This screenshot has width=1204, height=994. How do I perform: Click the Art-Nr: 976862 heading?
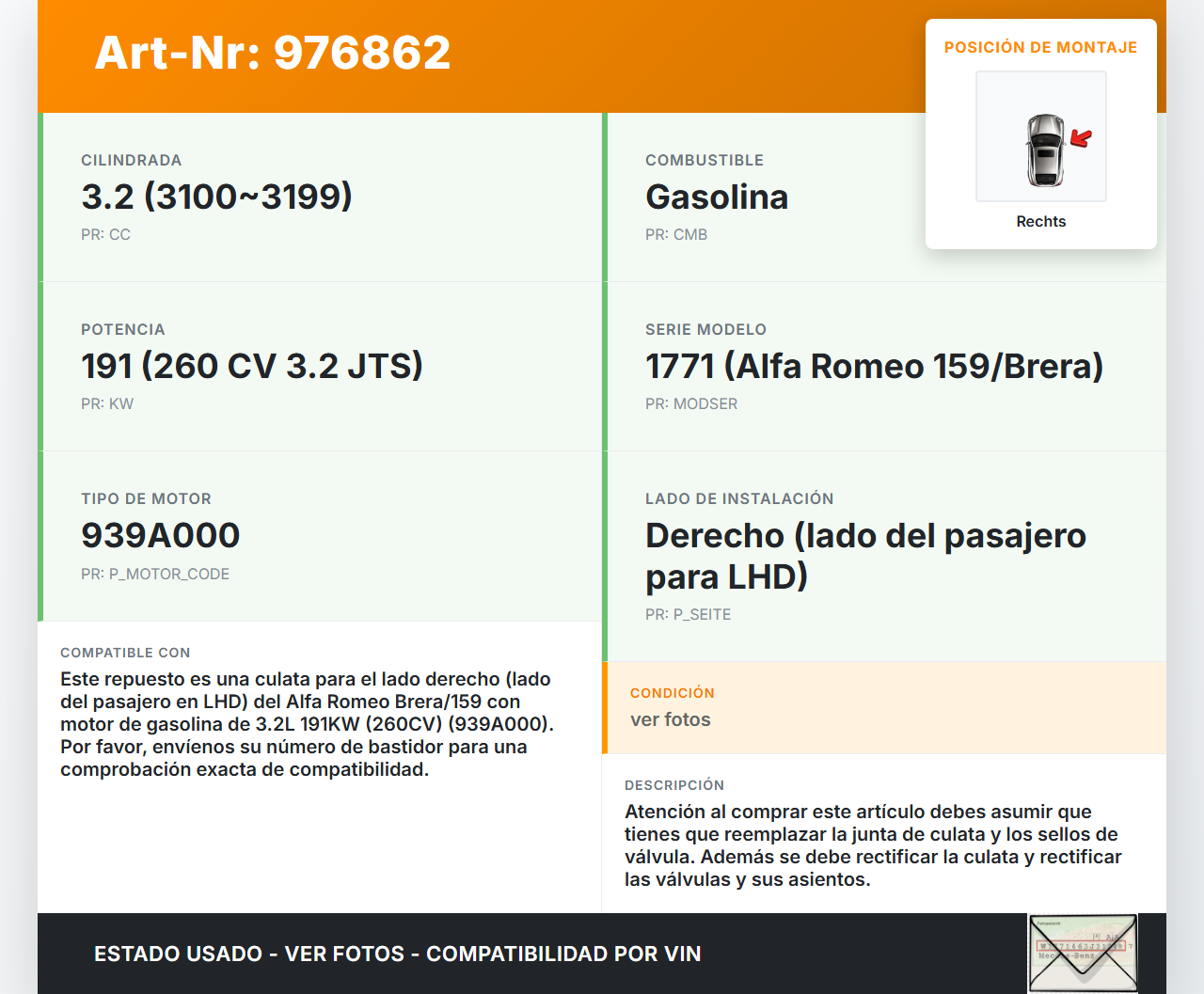[273, 53]
